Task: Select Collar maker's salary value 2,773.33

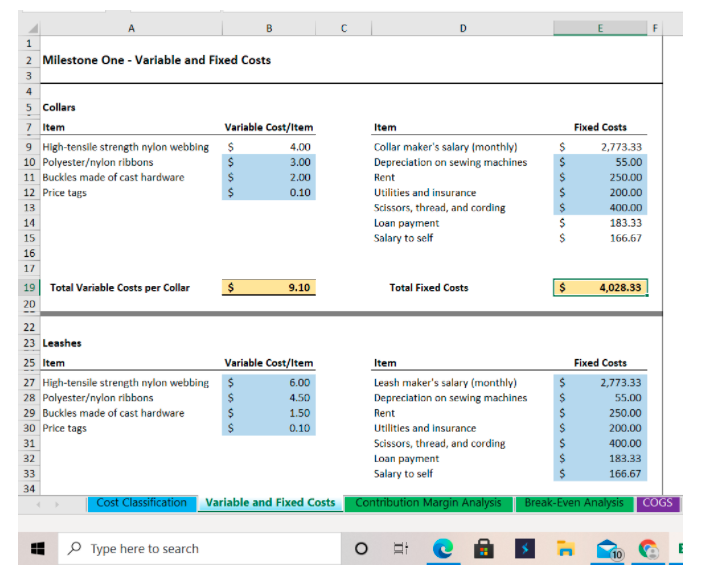Action: [x=600, y=147]
